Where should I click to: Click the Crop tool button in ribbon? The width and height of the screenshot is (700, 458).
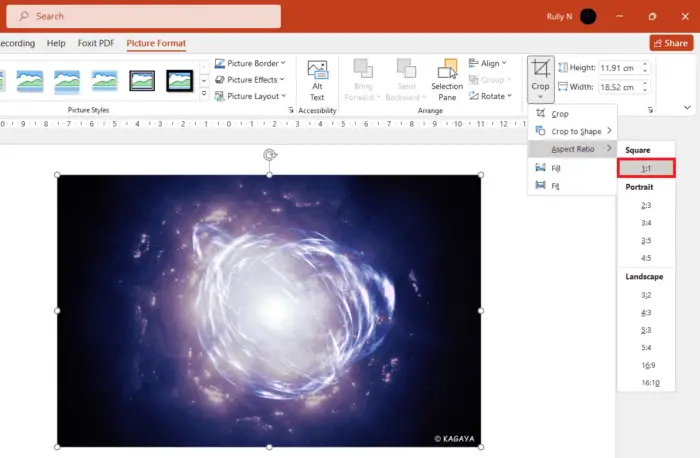540,79
